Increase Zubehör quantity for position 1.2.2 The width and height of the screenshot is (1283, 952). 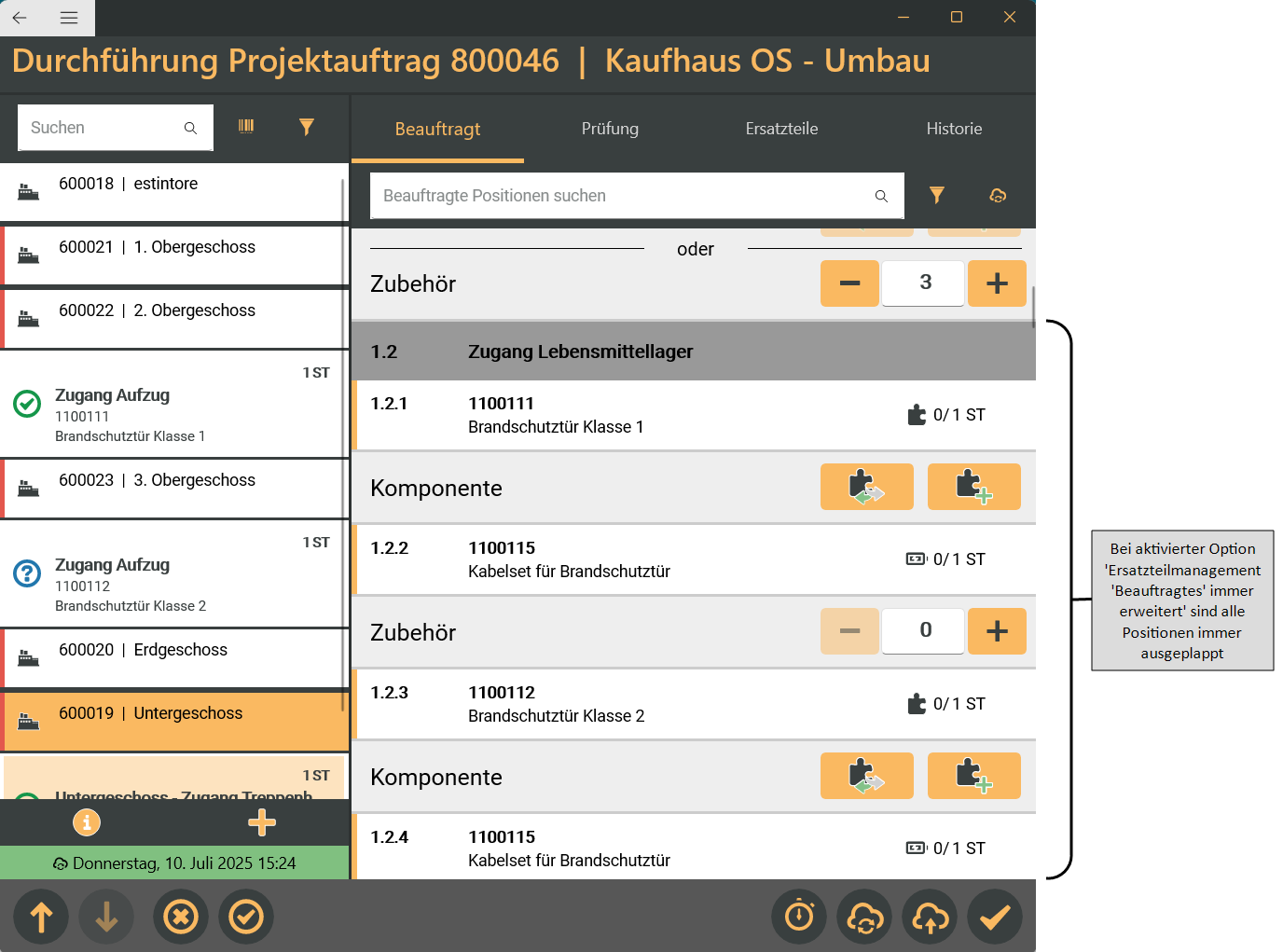tap(997, 631)
